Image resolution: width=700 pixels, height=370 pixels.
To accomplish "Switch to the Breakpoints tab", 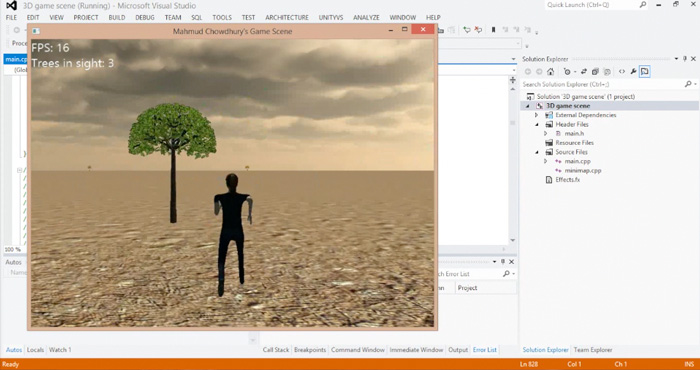I will [x=310, y=350].
